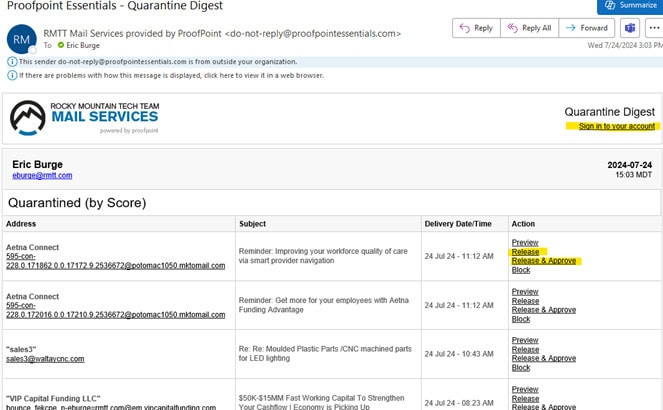Forward this quarantine digest email
The height and width of the screenshot is (410, 663).
tap(587, 28)
